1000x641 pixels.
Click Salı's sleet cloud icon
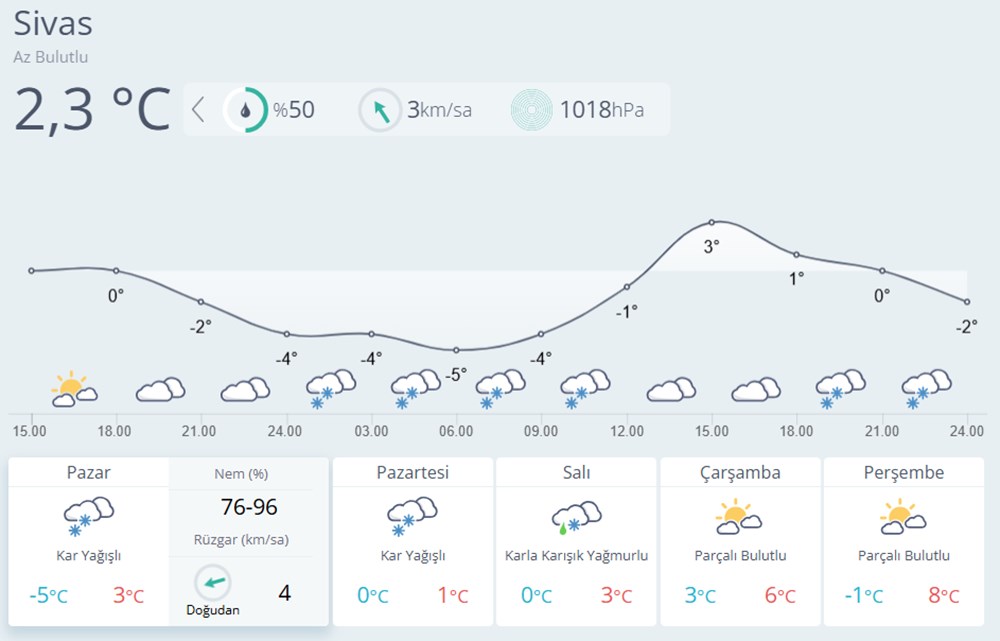(576, 516)
